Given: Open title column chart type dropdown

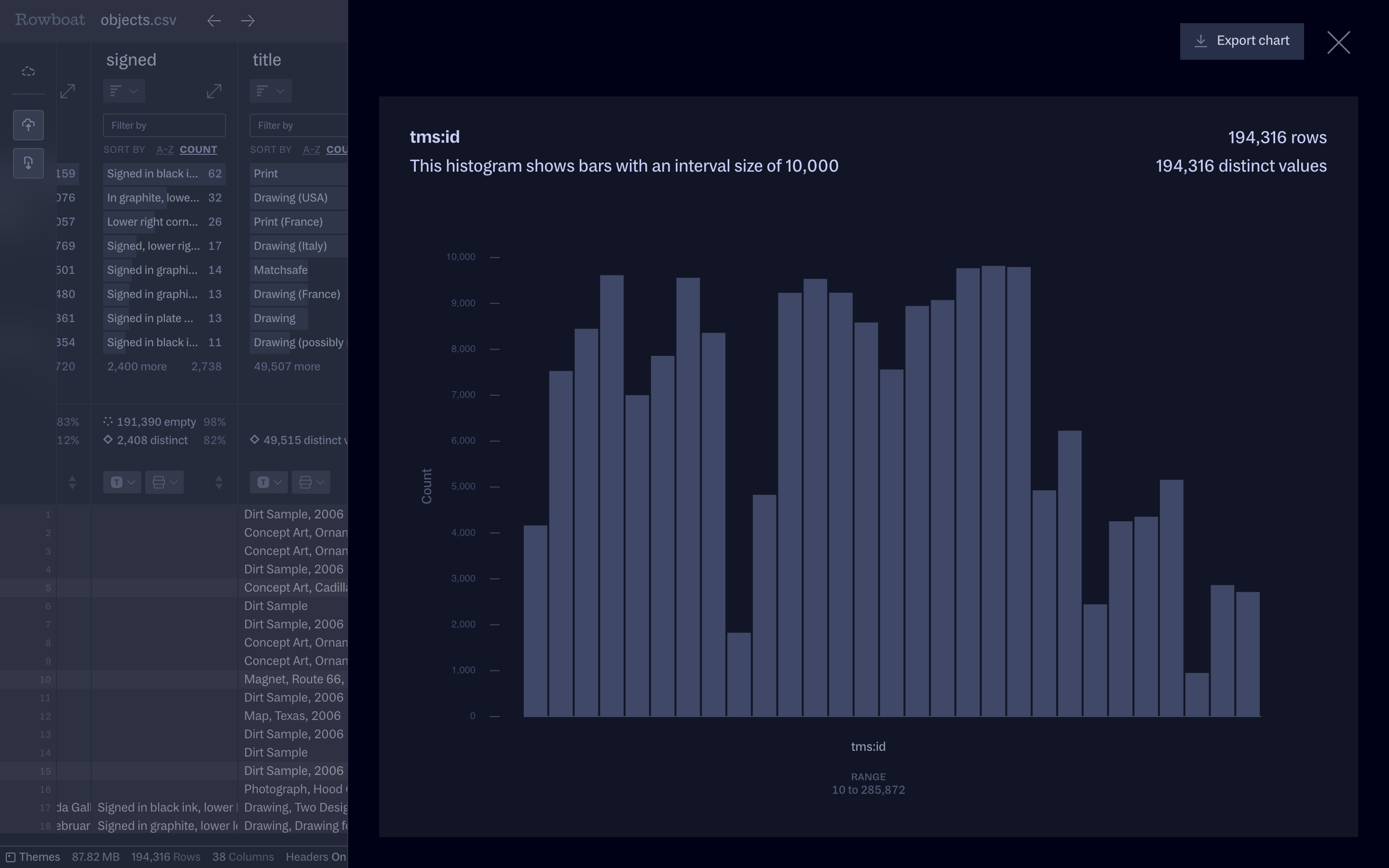Looking at the screenshot, I should pos(271,91).
